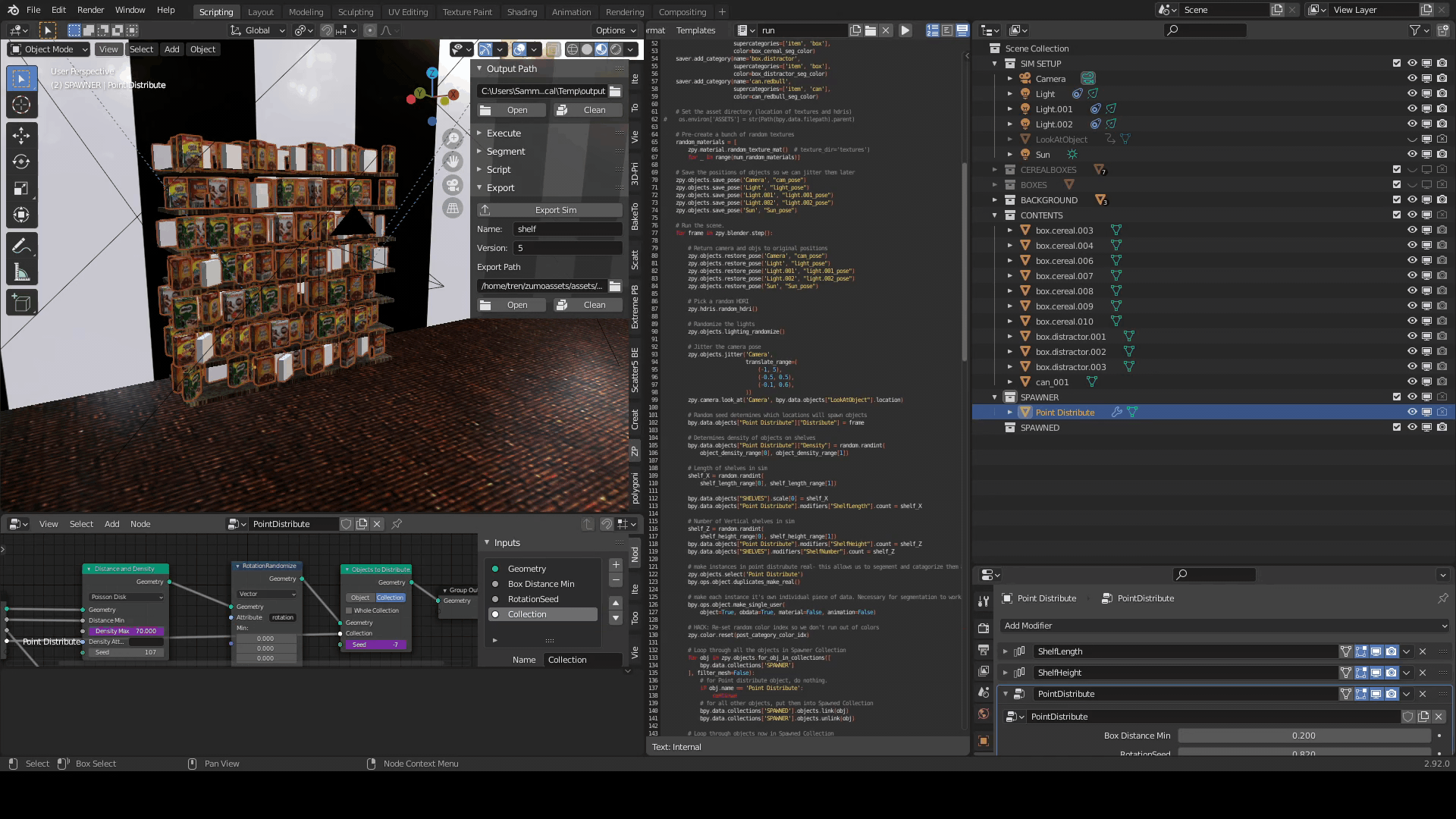
Task: Open World properties tab icon
Action: click(984, 714)
